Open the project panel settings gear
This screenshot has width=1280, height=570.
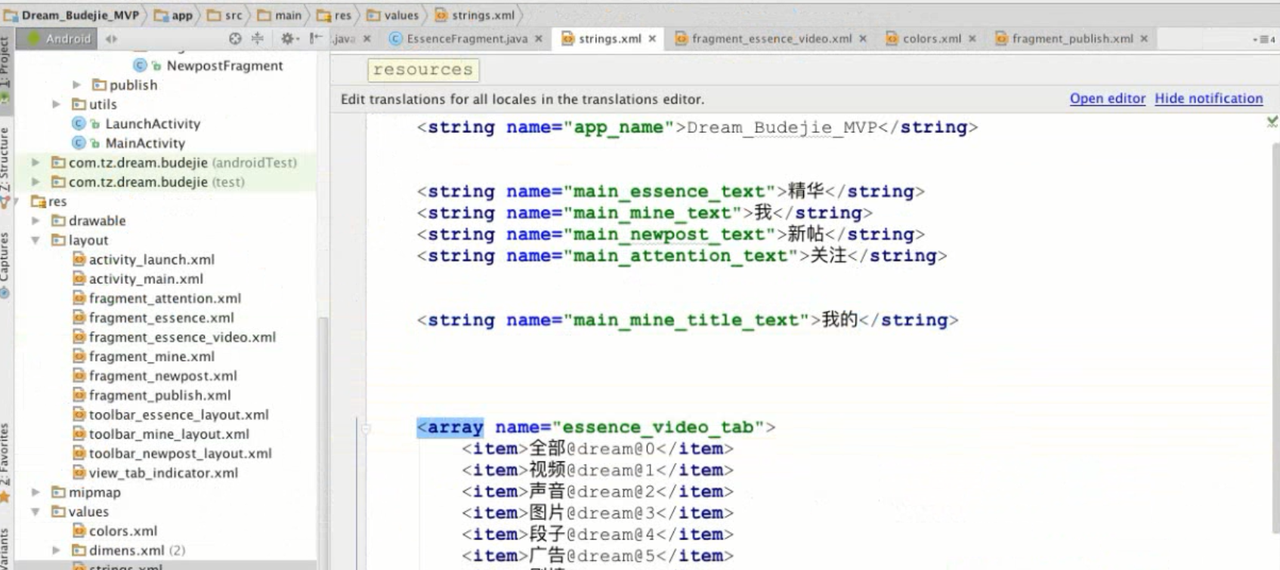click(287, 39)
